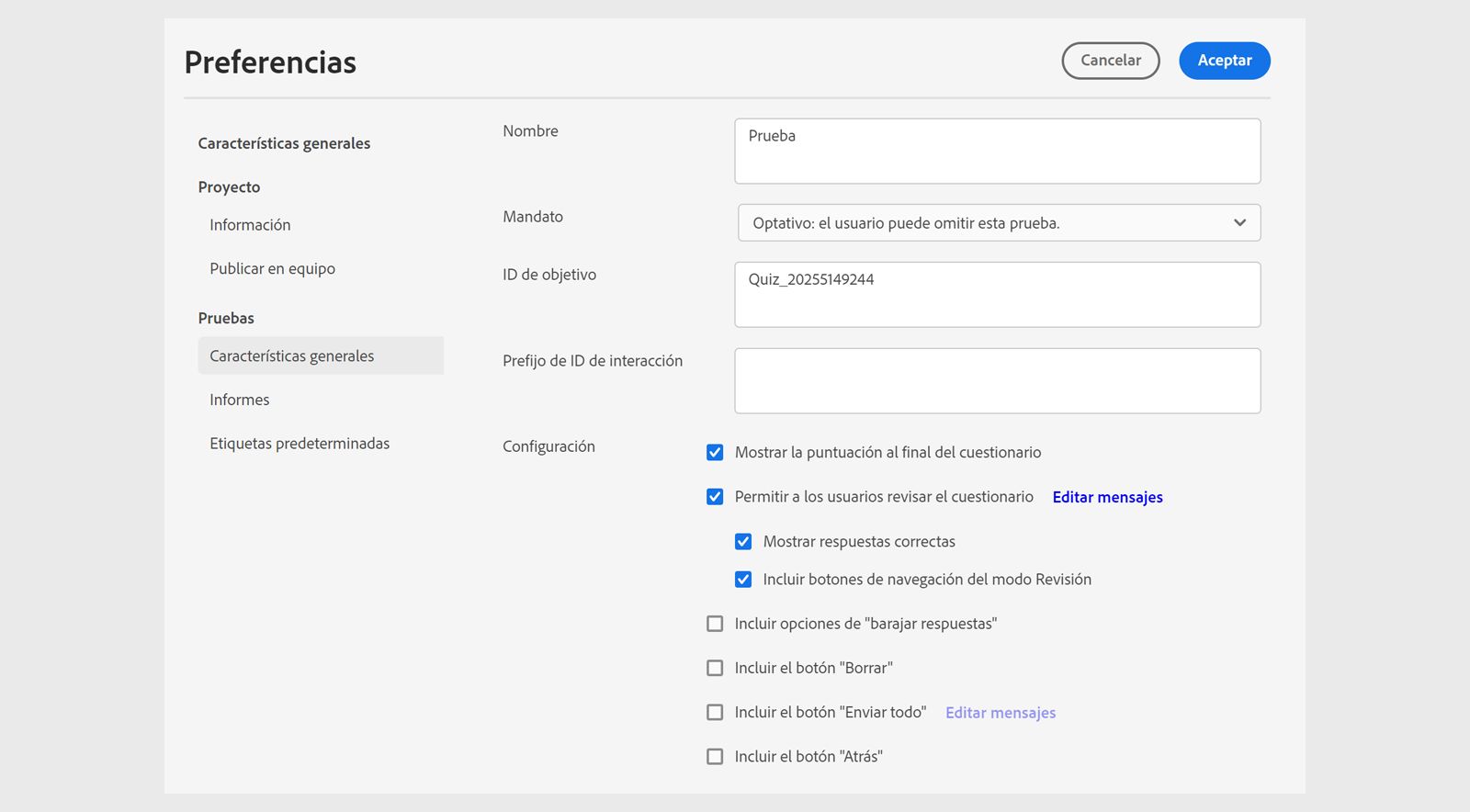The height and width of the screenshot is (812, 1470).
Task: Open the Mandato dropdown
Action: click(x=999, y=223)
